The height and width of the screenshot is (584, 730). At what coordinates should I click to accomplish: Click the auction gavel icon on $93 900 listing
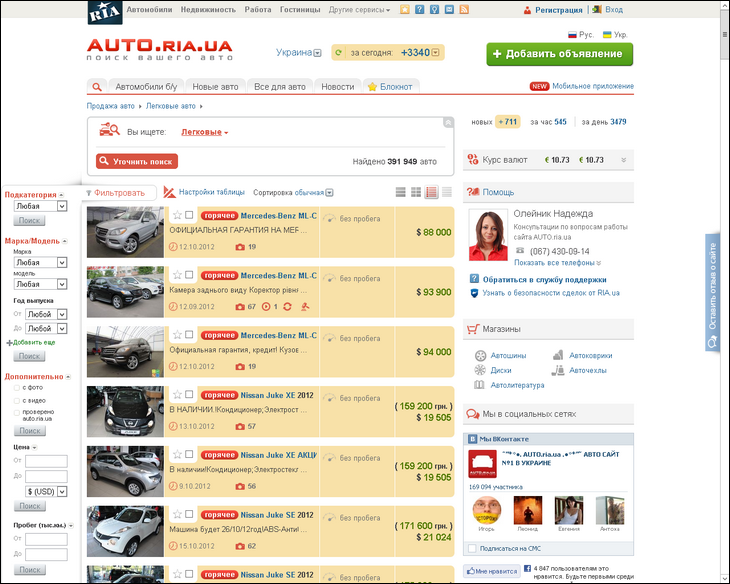coord(305,307)
